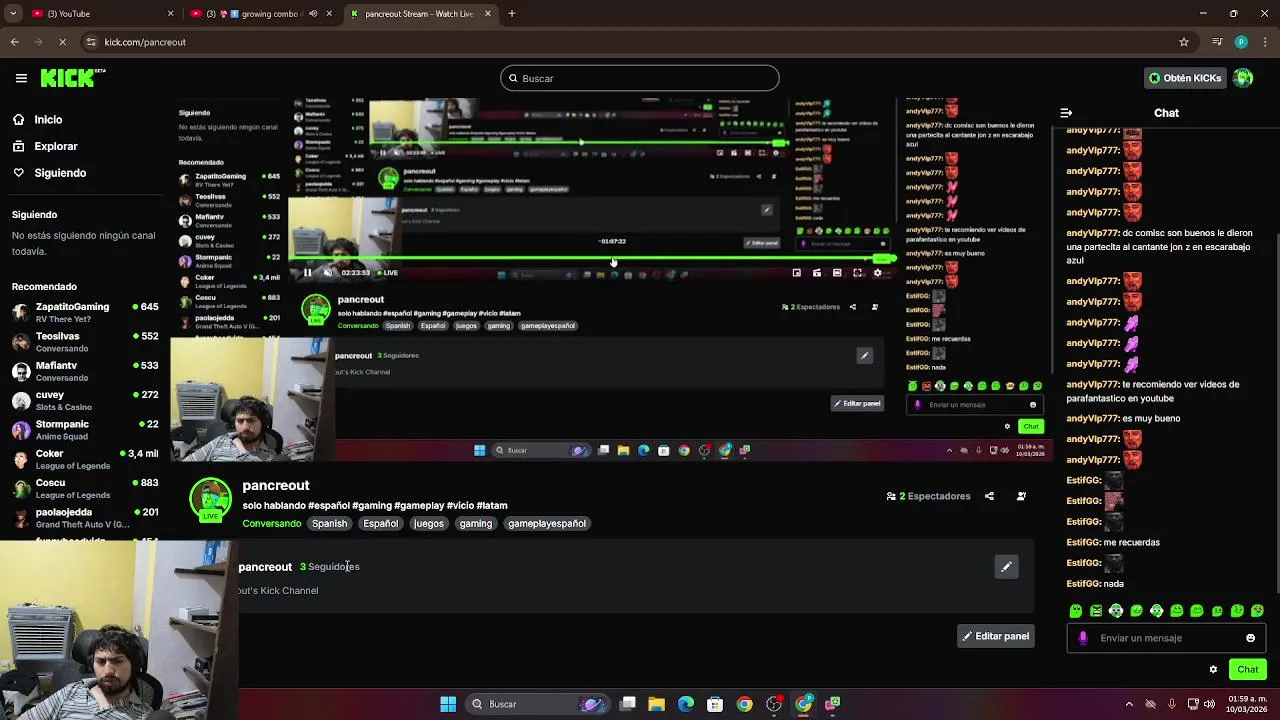Open Microsoft Edge from taskbar

(x=686, y=704)
